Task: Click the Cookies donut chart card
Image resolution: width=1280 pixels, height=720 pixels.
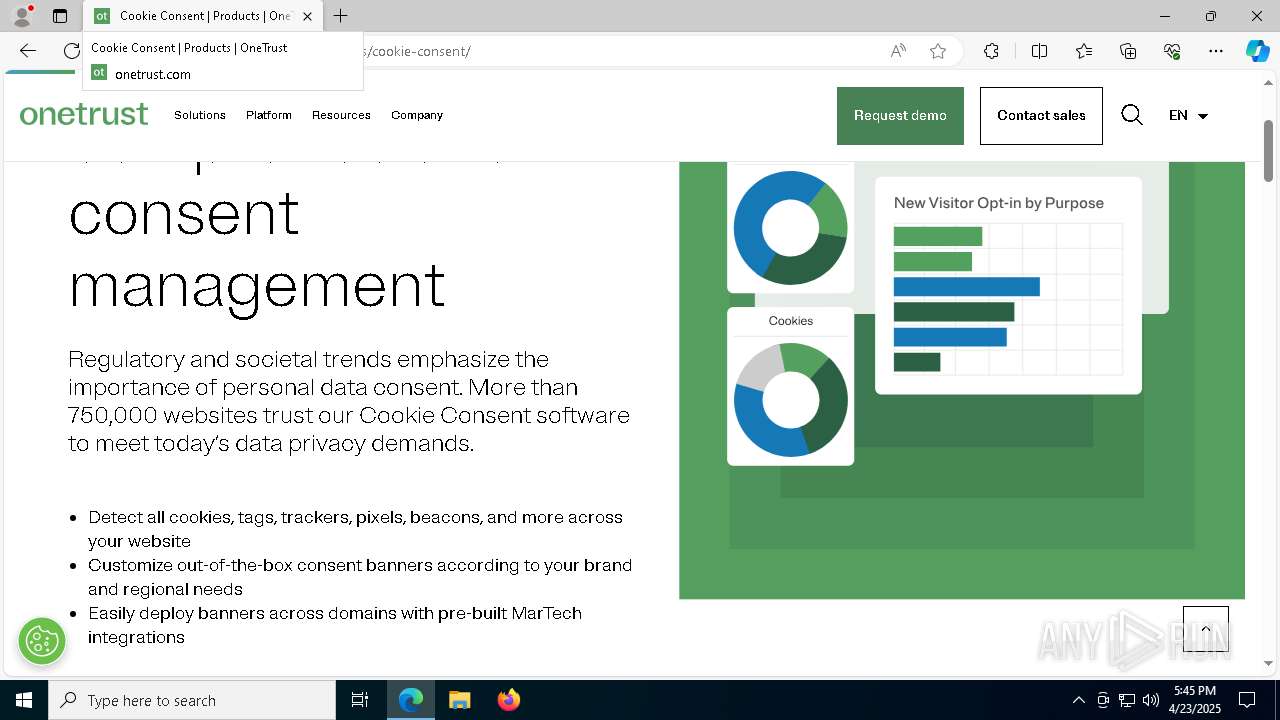Action: [x=790, y=386]
